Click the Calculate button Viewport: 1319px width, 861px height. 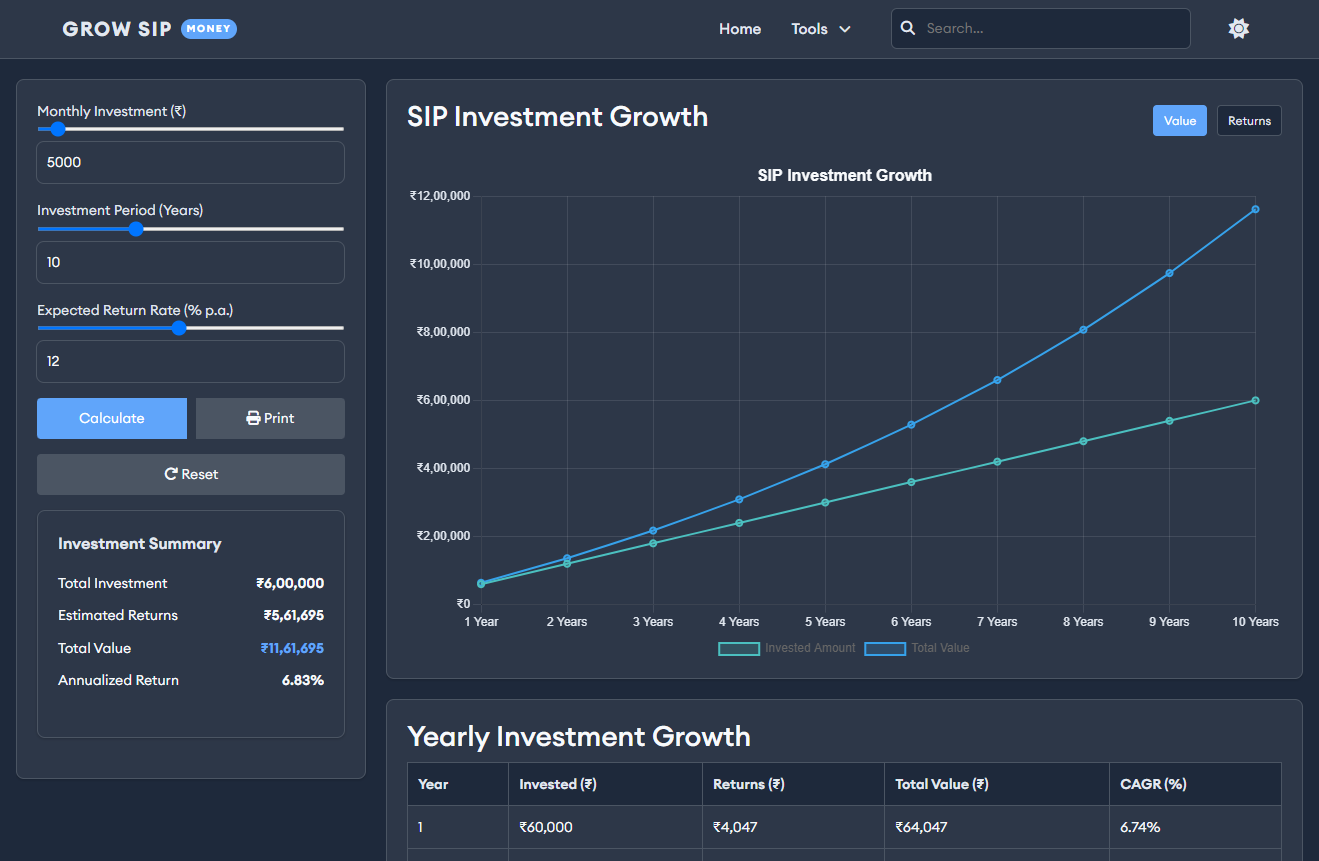point(111,418)
